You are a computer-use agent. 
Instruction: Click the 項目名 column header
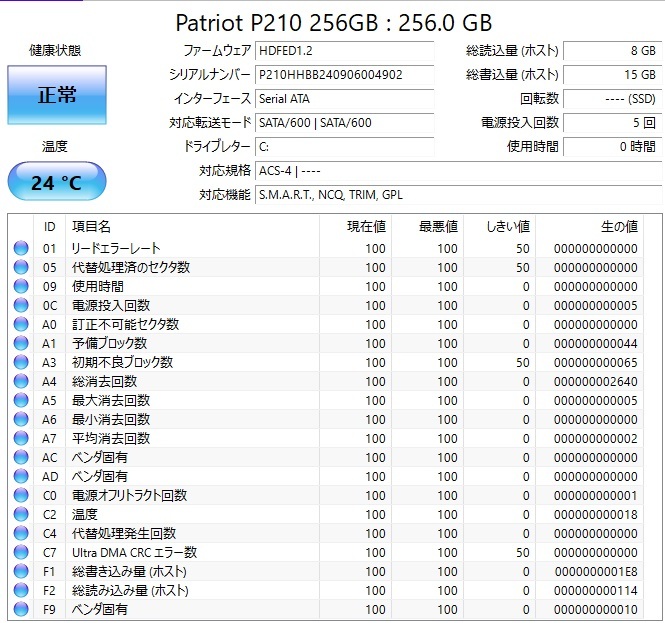(x=193, y=227)
